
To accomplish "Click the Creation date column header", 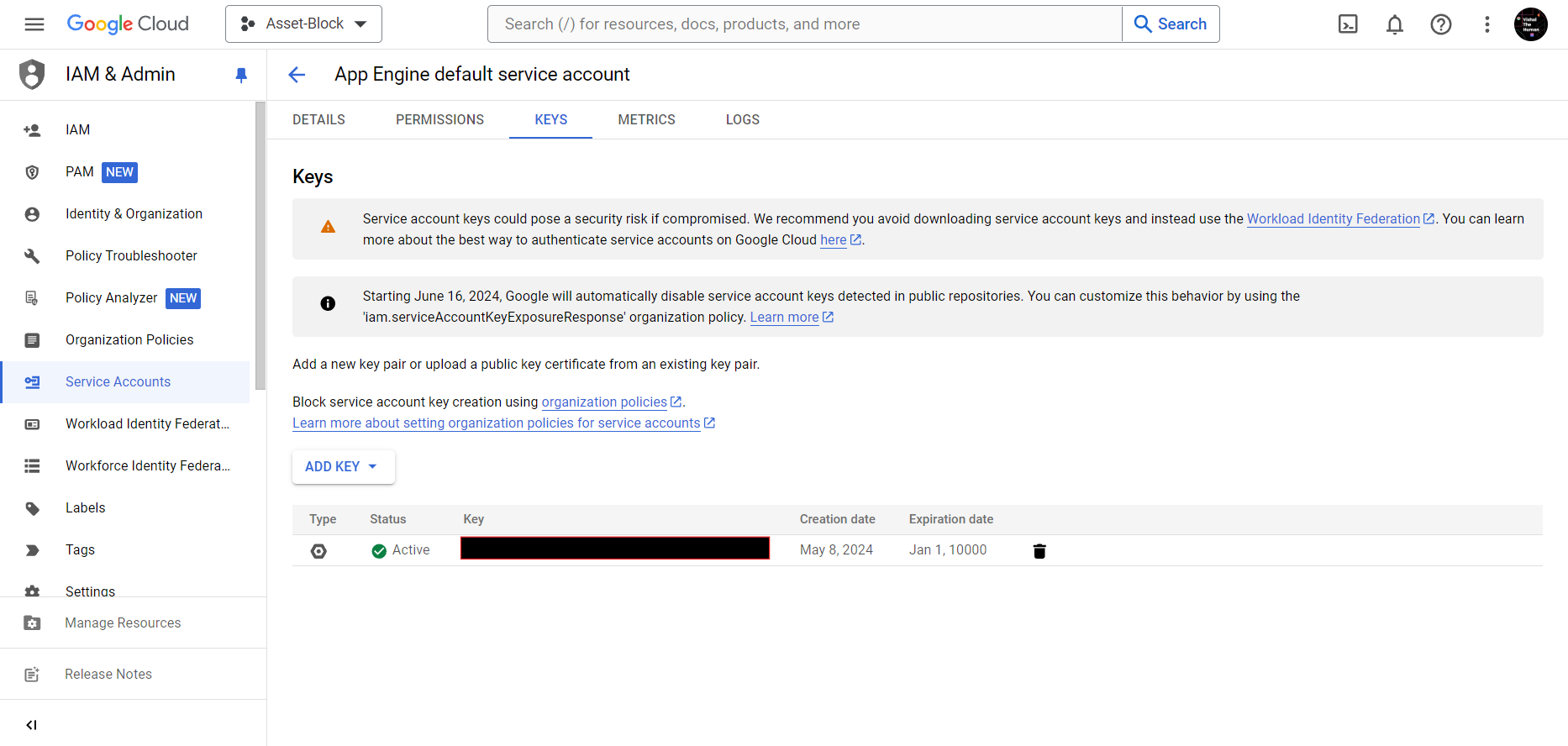I will 837,520.
